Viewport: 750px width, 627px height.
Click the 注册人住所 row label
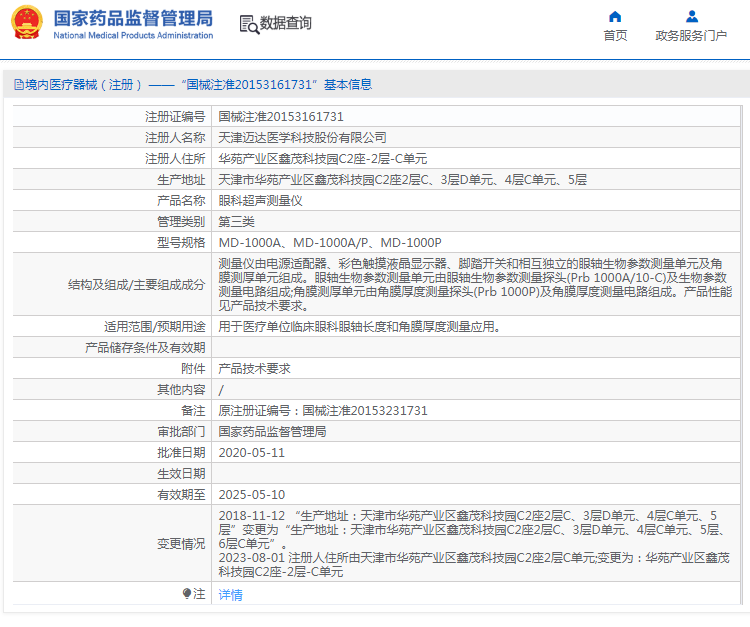(x=175, y=159)
